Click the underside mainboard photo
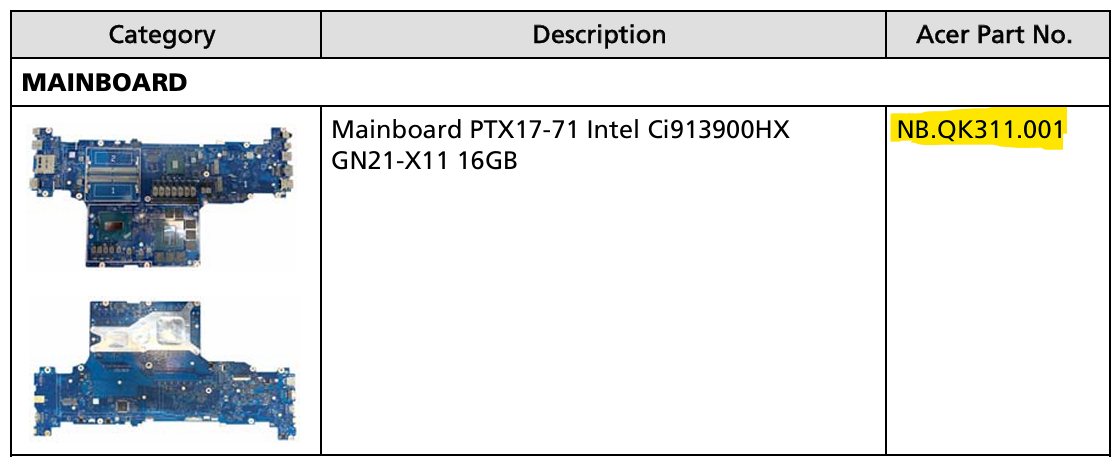The height and width of the screenshot is (457, 1113). pos(165,370)
